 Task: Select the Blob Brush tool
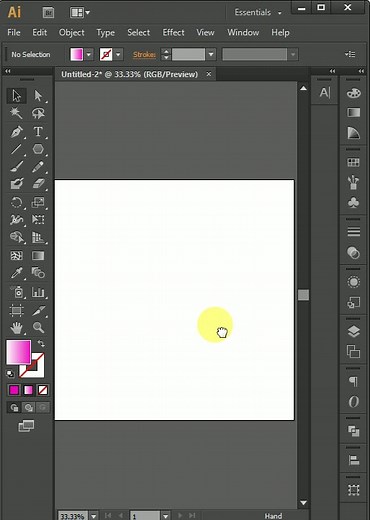(16, 184)
